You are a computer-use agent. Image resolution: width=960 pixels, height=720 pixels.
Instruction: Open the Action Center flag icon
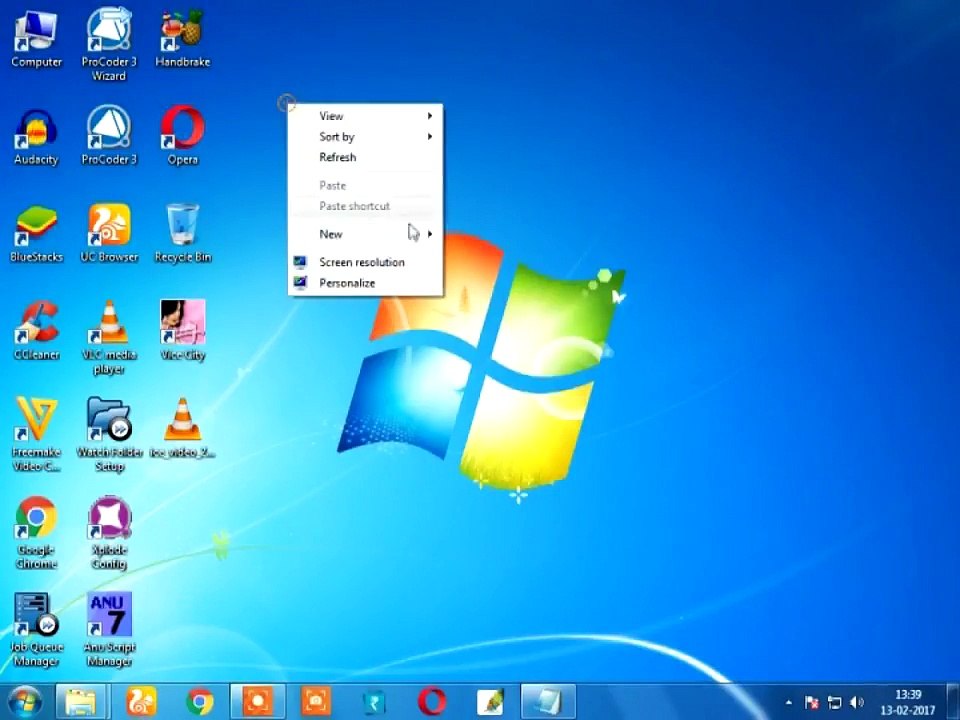click(811, 702)
